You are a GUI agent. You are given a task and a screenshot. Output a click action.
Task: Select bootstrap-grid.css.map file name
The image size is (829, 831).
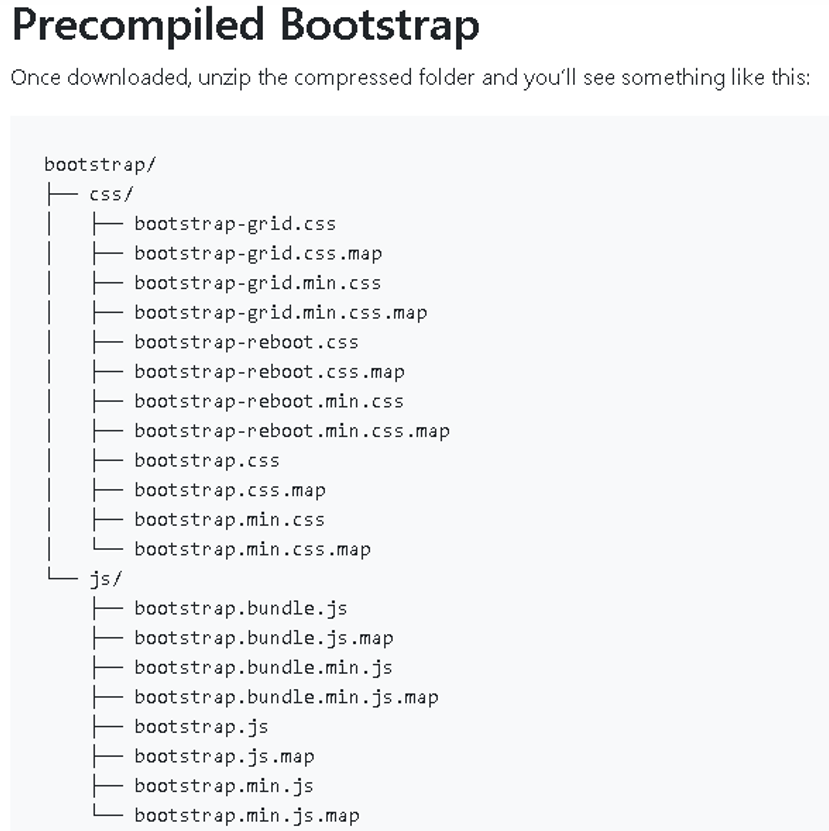258,254
